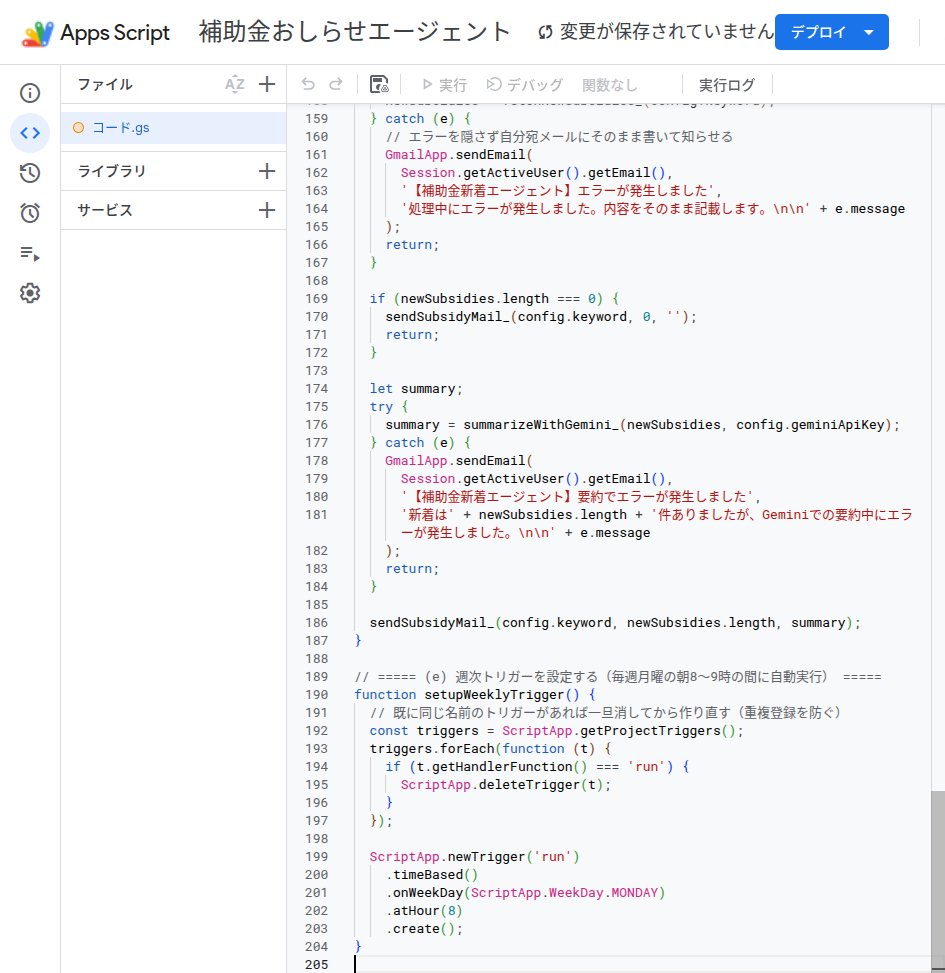Image resolution: width=945 pixels, height=973 pixels.
Task: Add a service with plus icon
Action: [x=267, y=210]
